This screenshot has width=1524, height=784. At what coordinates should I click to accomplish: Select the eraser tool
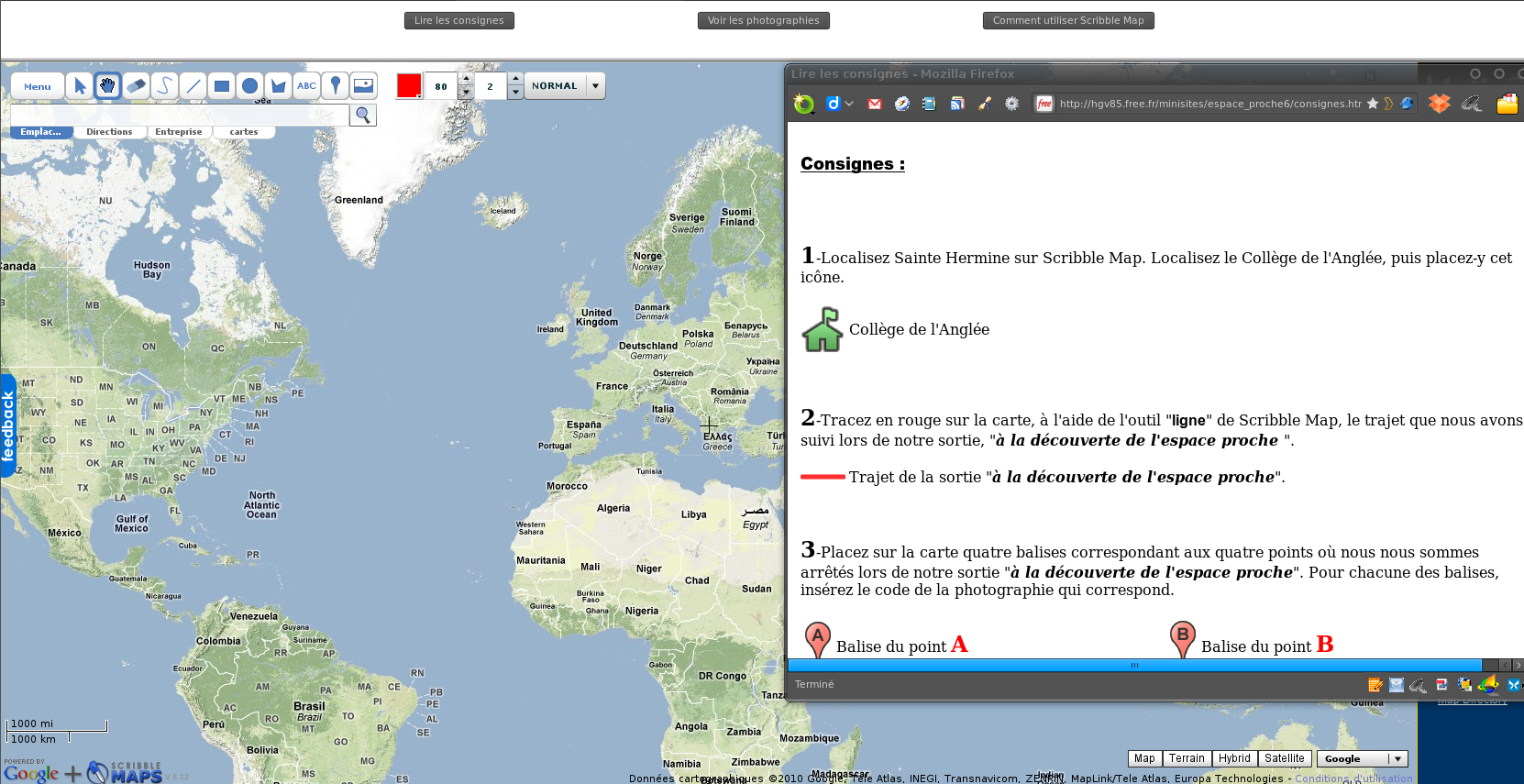[136, 86]
